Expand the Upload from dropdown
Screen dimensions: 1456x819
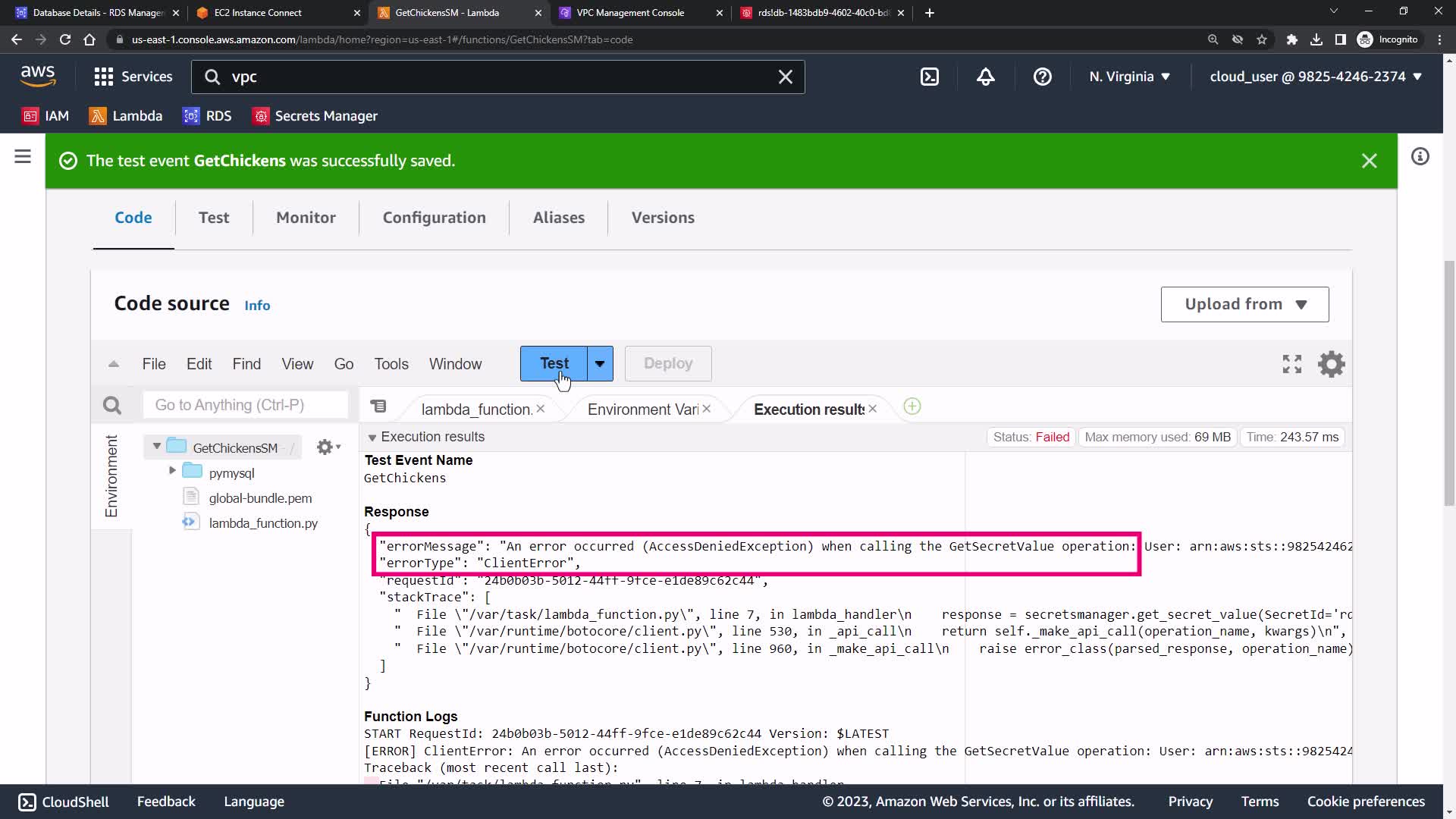click(1244, 304)
